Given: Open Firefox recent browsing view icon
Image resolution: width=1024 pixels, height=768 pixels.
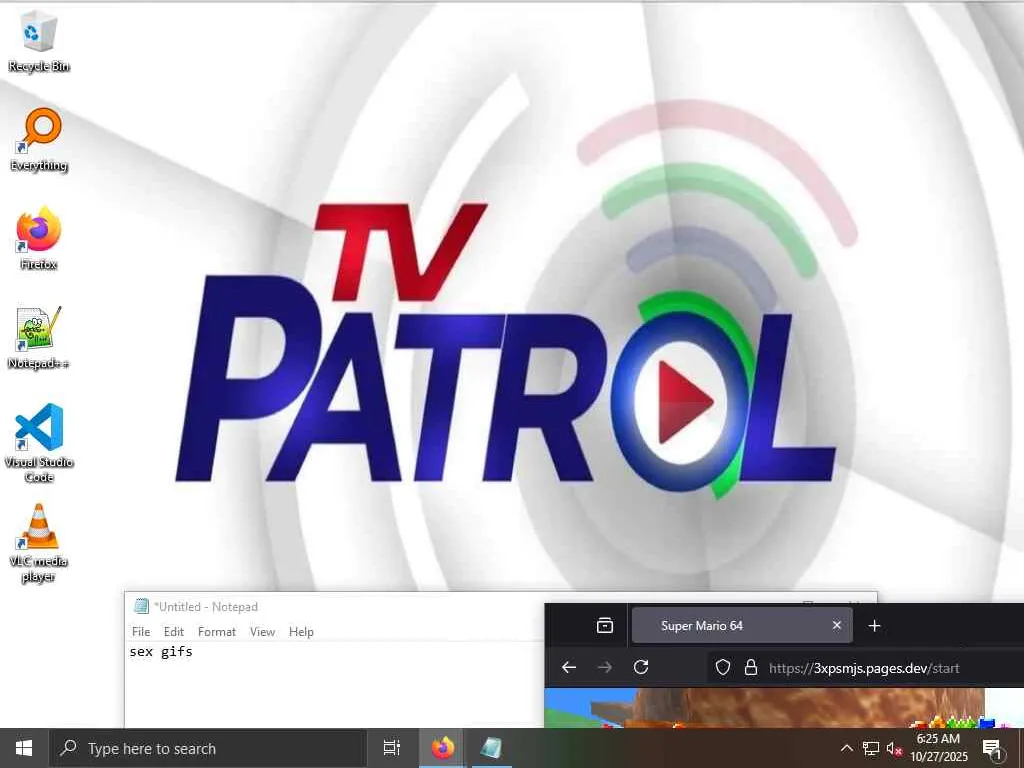Looking at the screenshot, I should click(x=605, y=626).
